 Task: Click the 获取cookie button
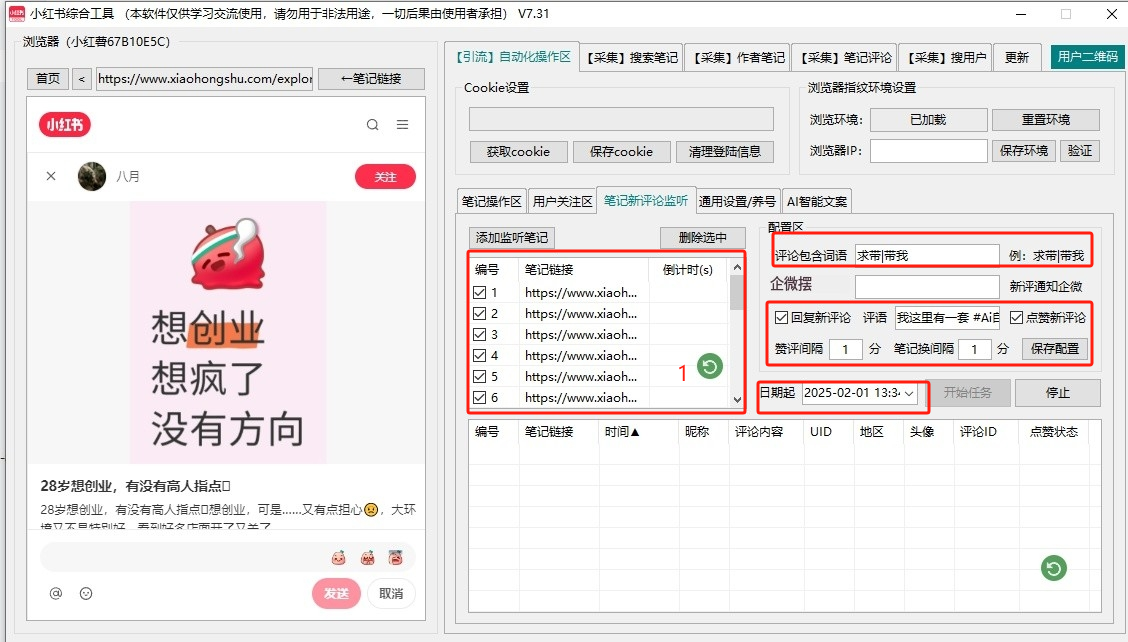pyautogui.click(x=518, y=152)
